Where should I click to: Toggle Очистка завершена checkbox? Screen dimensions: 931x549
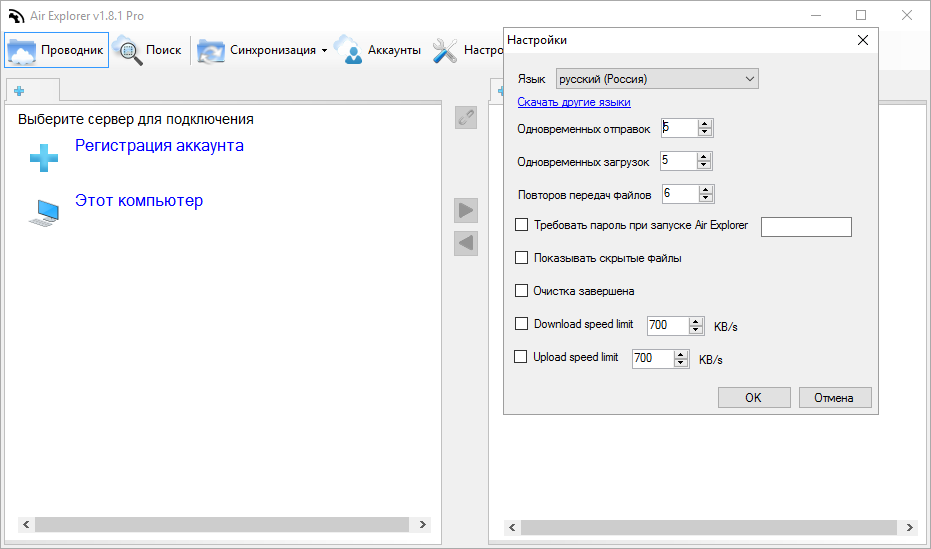pyautogui.click(x=521, y=290)
